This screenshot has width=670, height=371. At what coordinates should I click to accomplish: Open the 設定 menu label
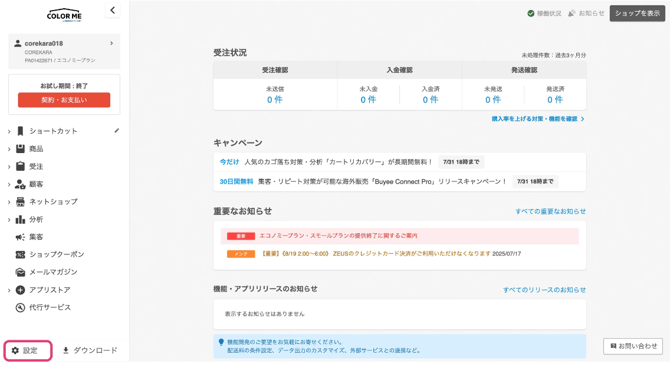30,350
